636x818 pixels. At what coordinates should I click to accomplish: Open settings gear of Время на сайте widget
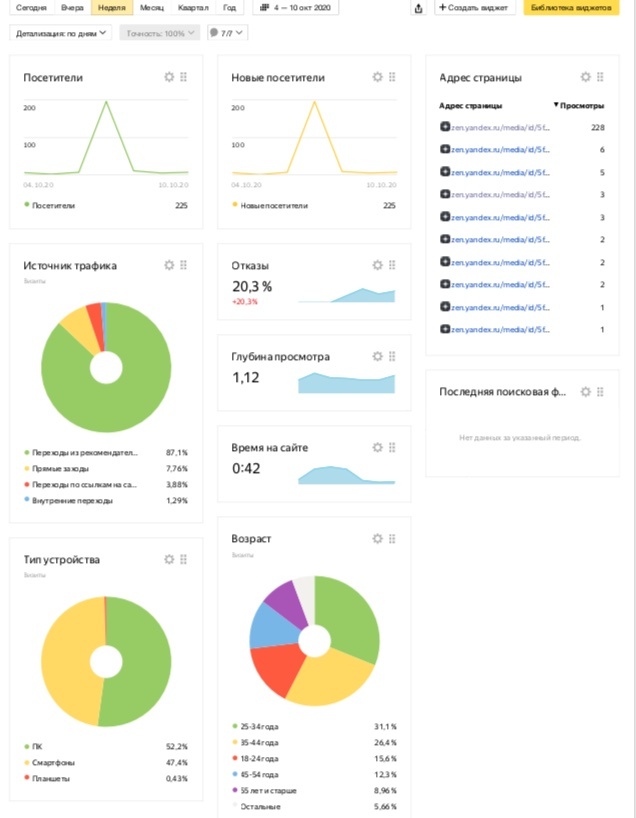(x=377, y=447)
